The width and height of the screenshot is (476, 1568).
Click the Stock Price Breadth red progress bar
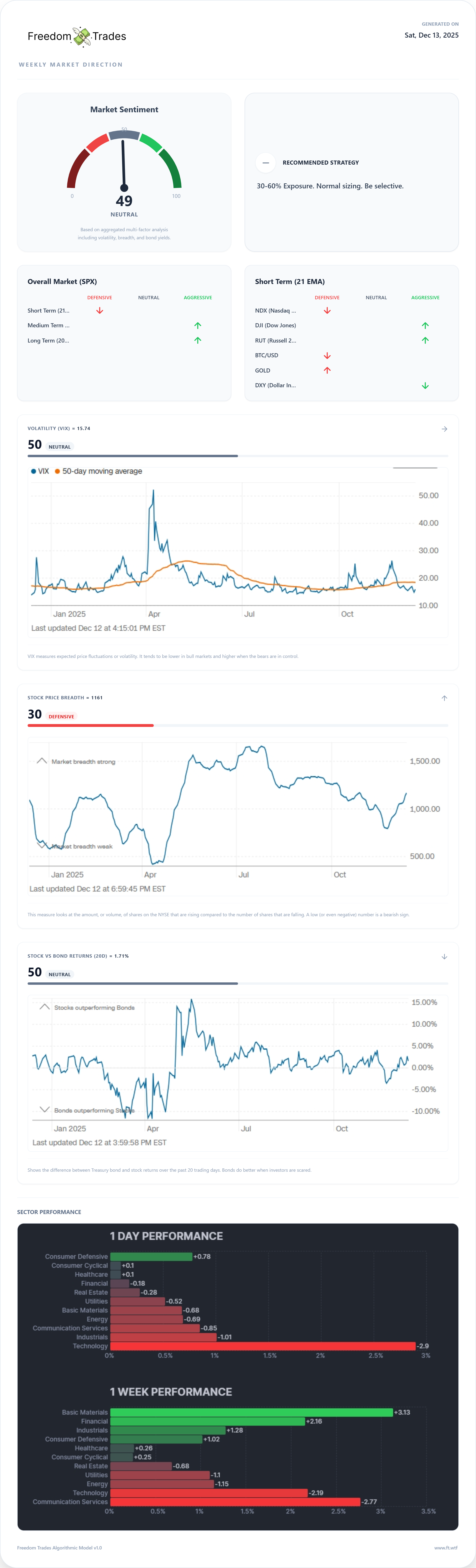point(90,725)
